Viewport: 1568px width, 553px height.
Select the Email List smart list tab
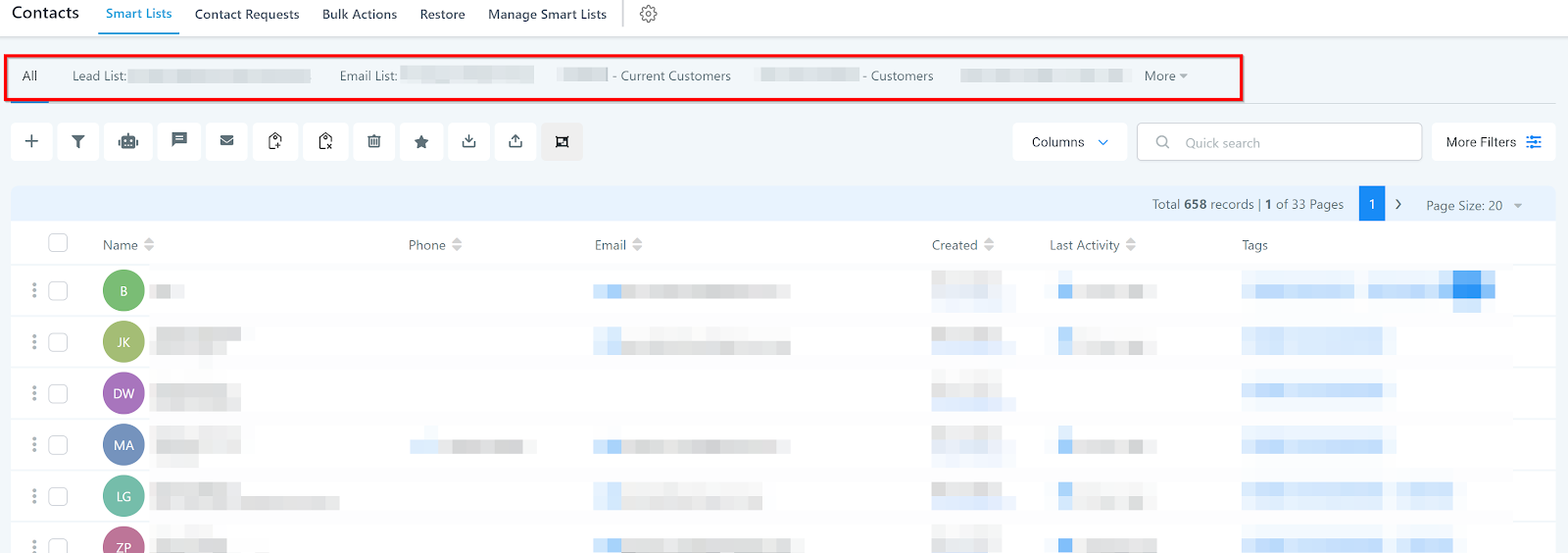click(437, 75)
